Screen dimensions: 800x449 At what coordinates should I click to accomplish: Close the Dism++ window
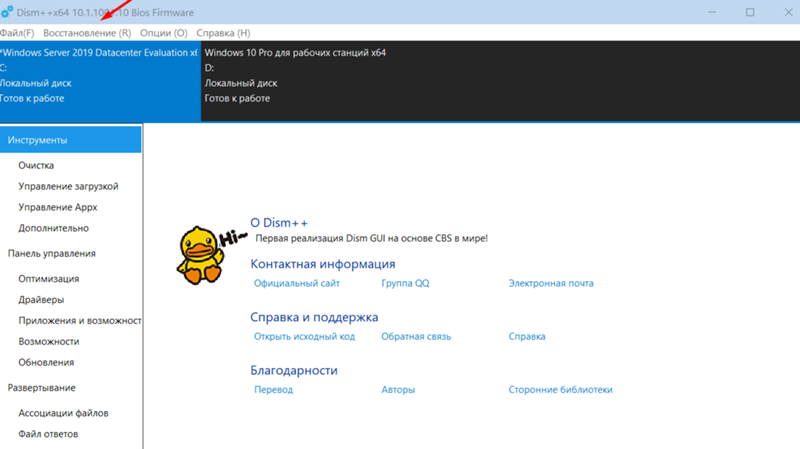coord(788,12)
